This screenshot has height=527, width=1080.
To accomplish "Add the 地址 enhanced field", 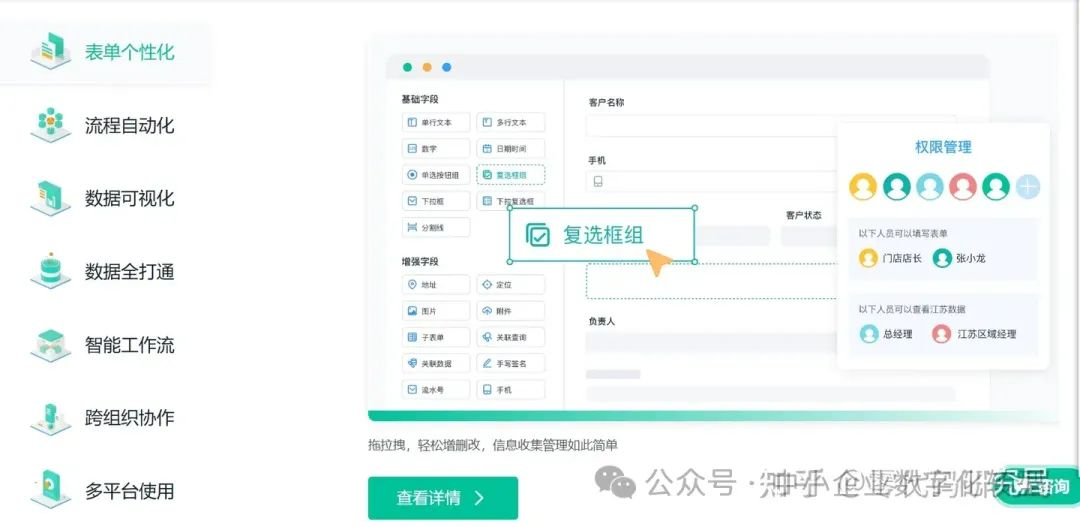I will (436, 285).
